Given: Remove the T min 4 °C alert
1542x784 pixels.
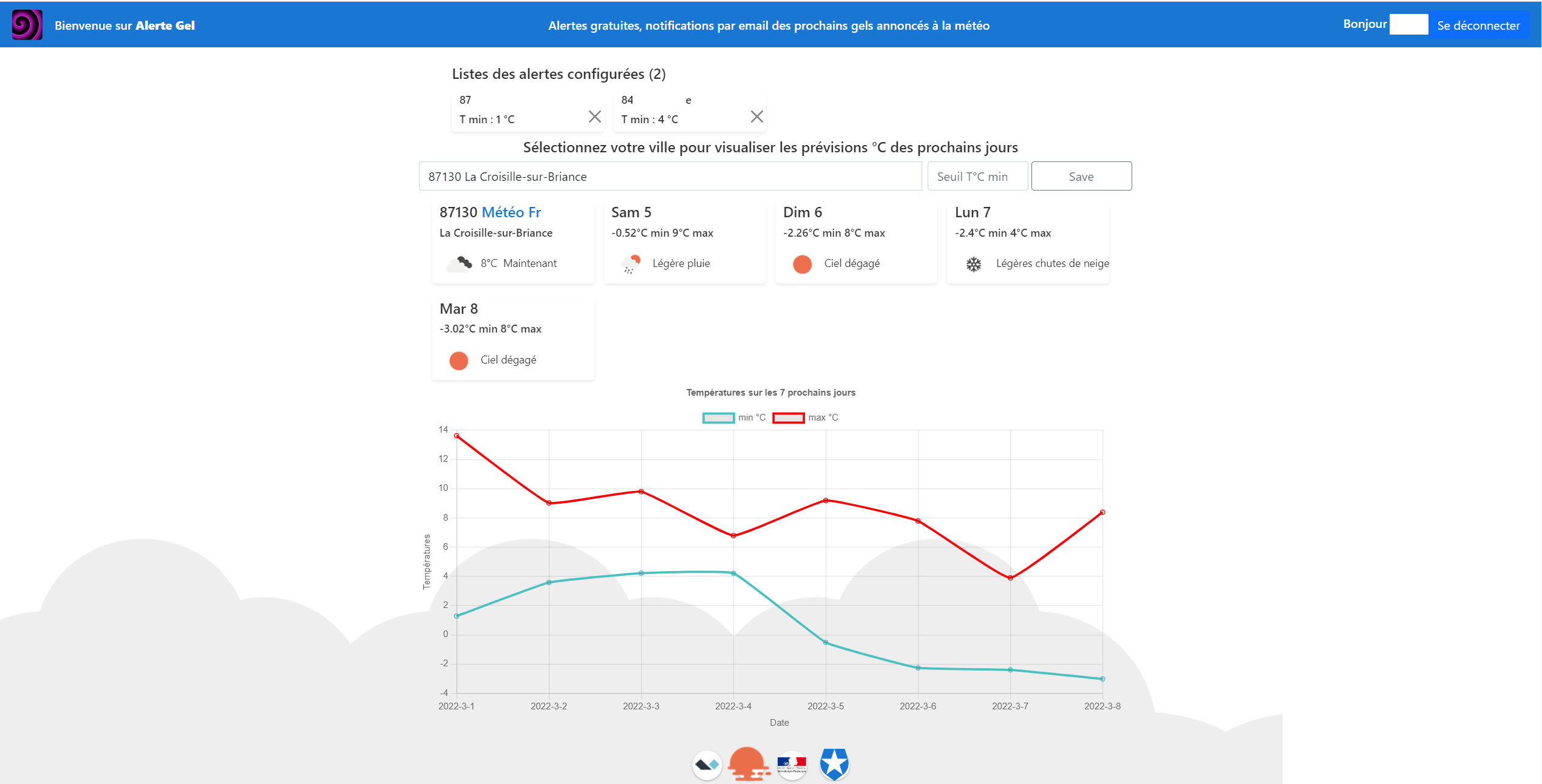Looking at the screenshot, I should (756, 117).
